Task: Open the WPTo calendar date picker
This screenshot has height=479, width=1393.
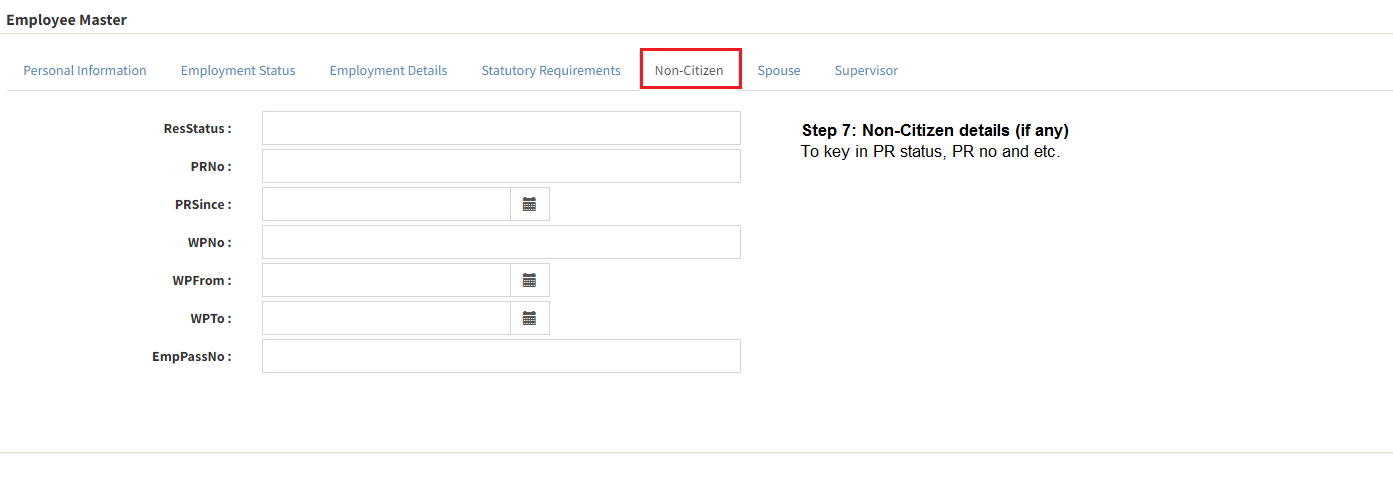Action: (530, 318)
